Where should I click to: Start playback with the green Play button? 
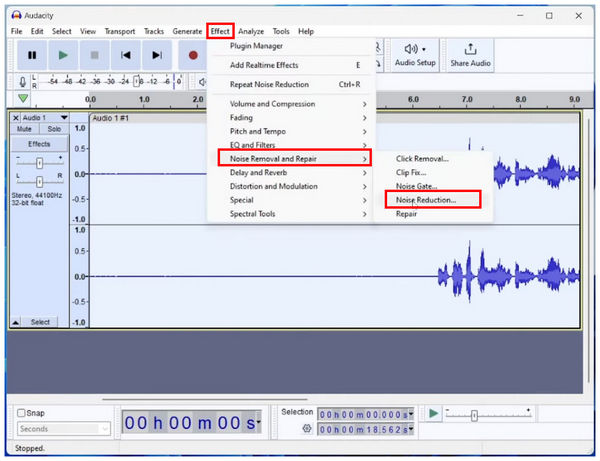click(63, 55)
